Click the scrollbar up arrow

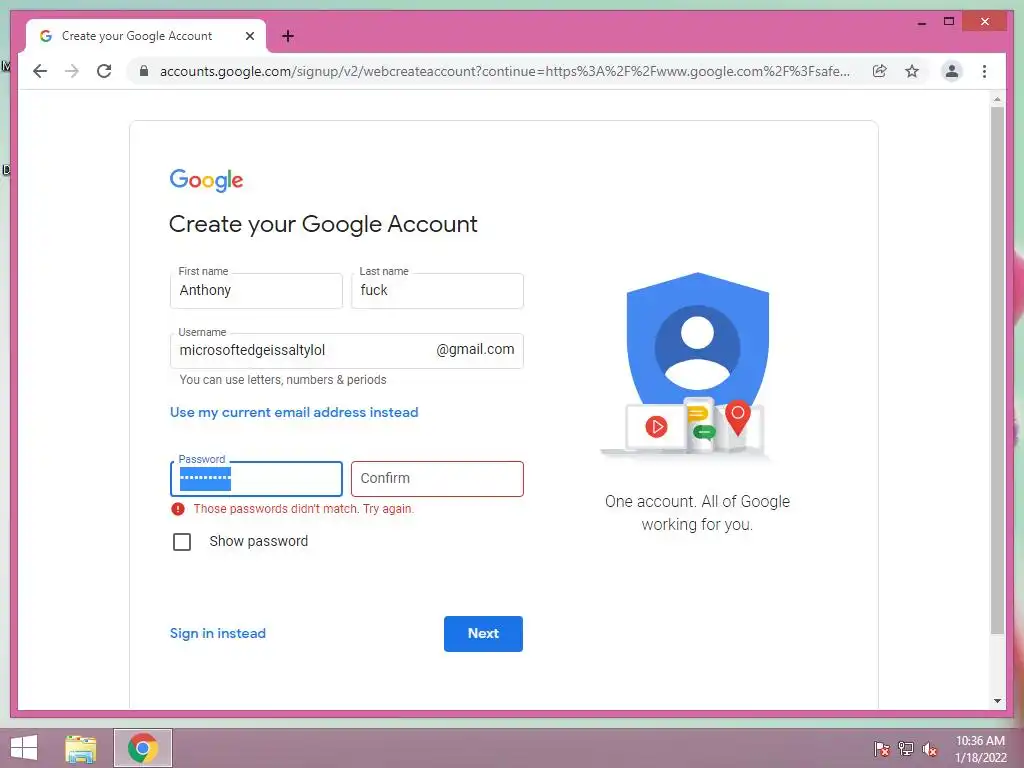997,99
